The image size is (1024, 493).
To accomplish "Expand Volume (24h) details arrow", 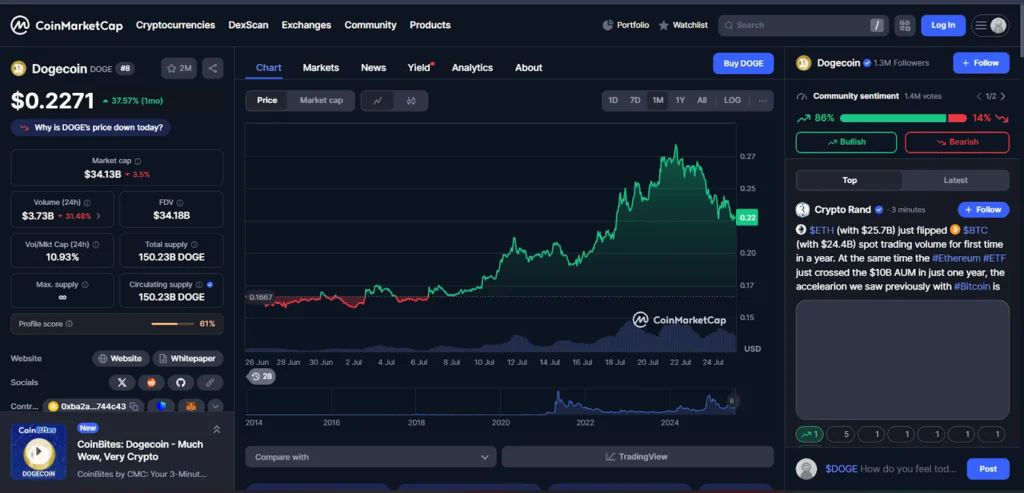I will pos(99,216).
